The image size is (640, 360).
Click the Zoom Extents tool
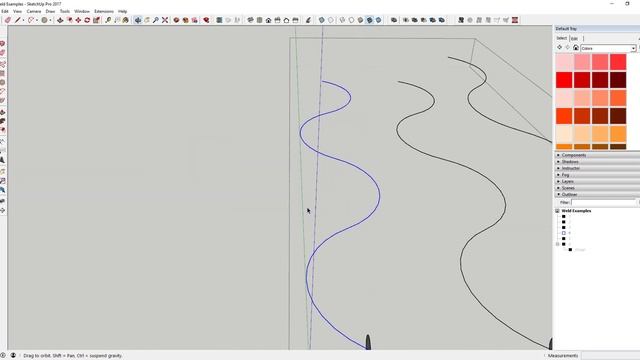[165, 20]
